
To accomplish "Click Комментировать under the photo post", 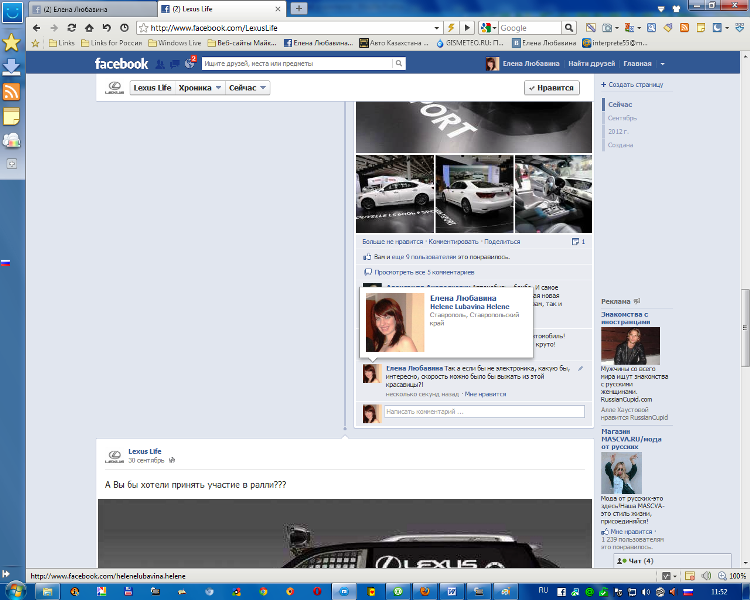I will pos(453,242).
